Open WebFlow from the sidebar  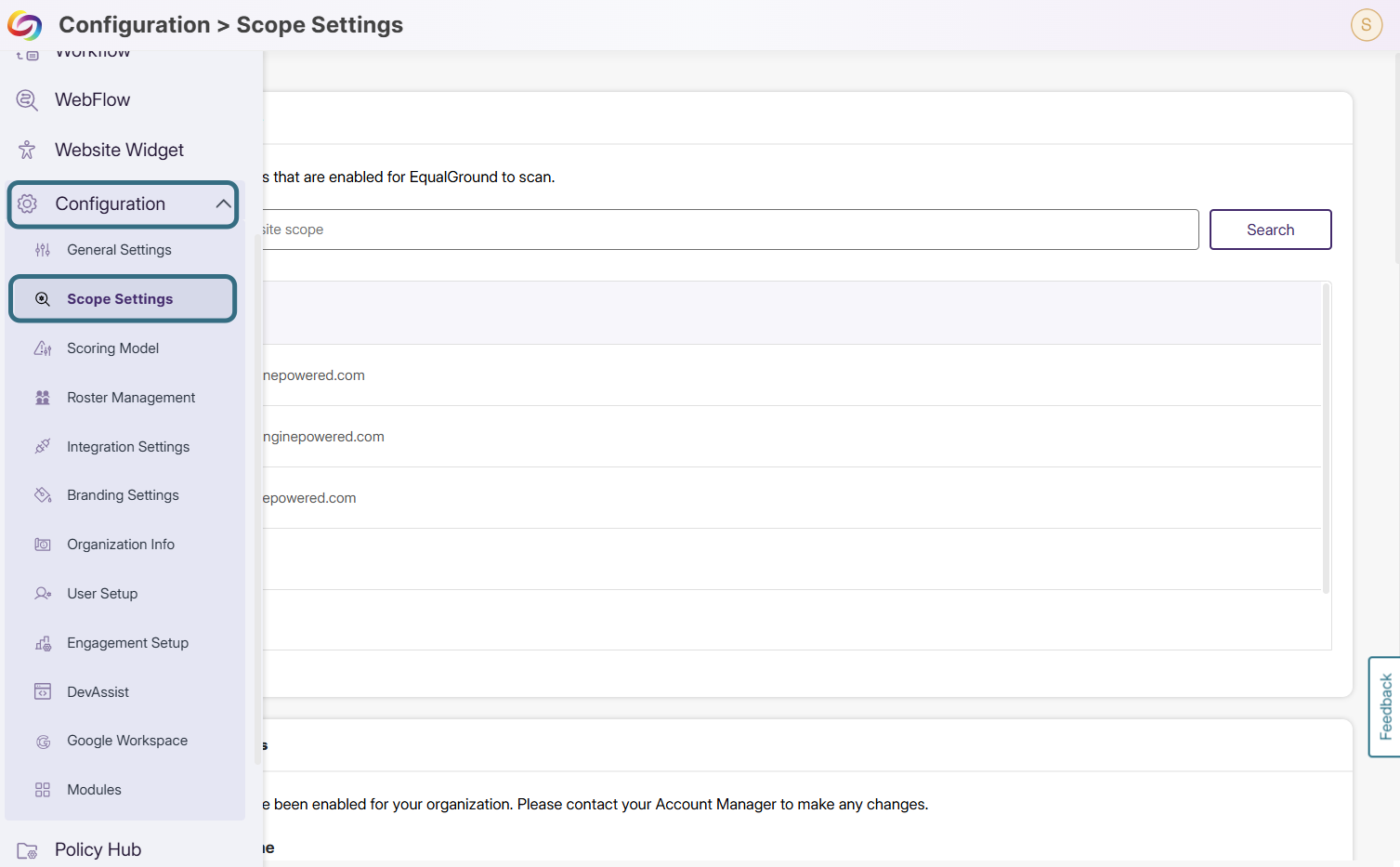point(93,99)
